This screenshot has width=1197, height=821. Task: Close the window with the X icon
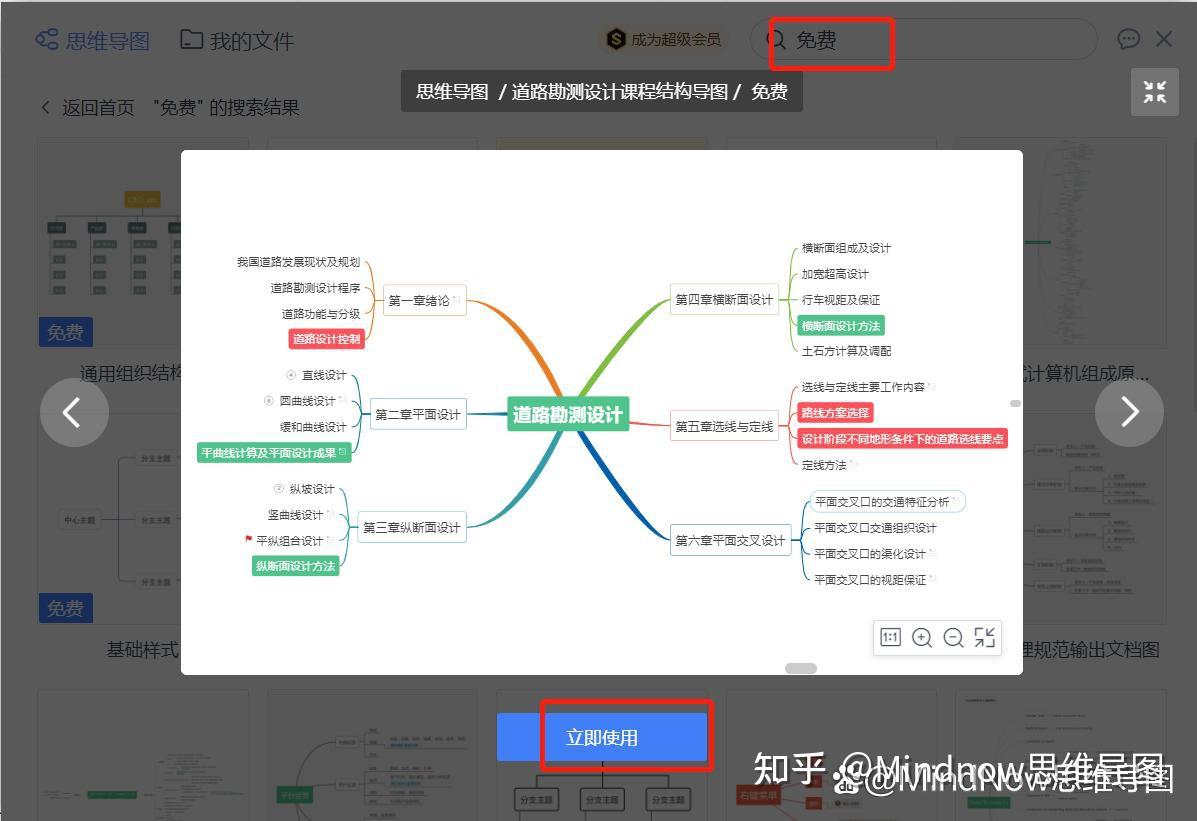[x=1164, y=39]
